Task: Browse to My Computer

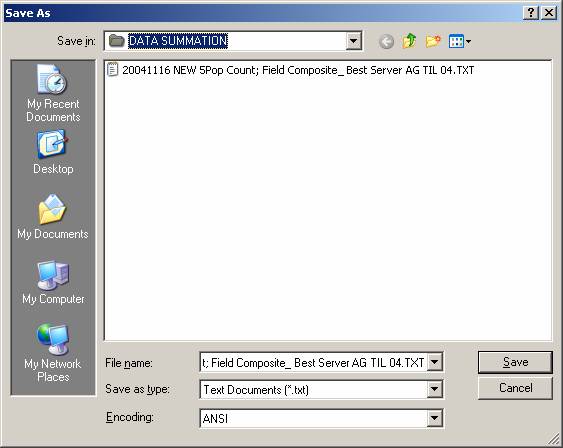Action: (53, 283)
